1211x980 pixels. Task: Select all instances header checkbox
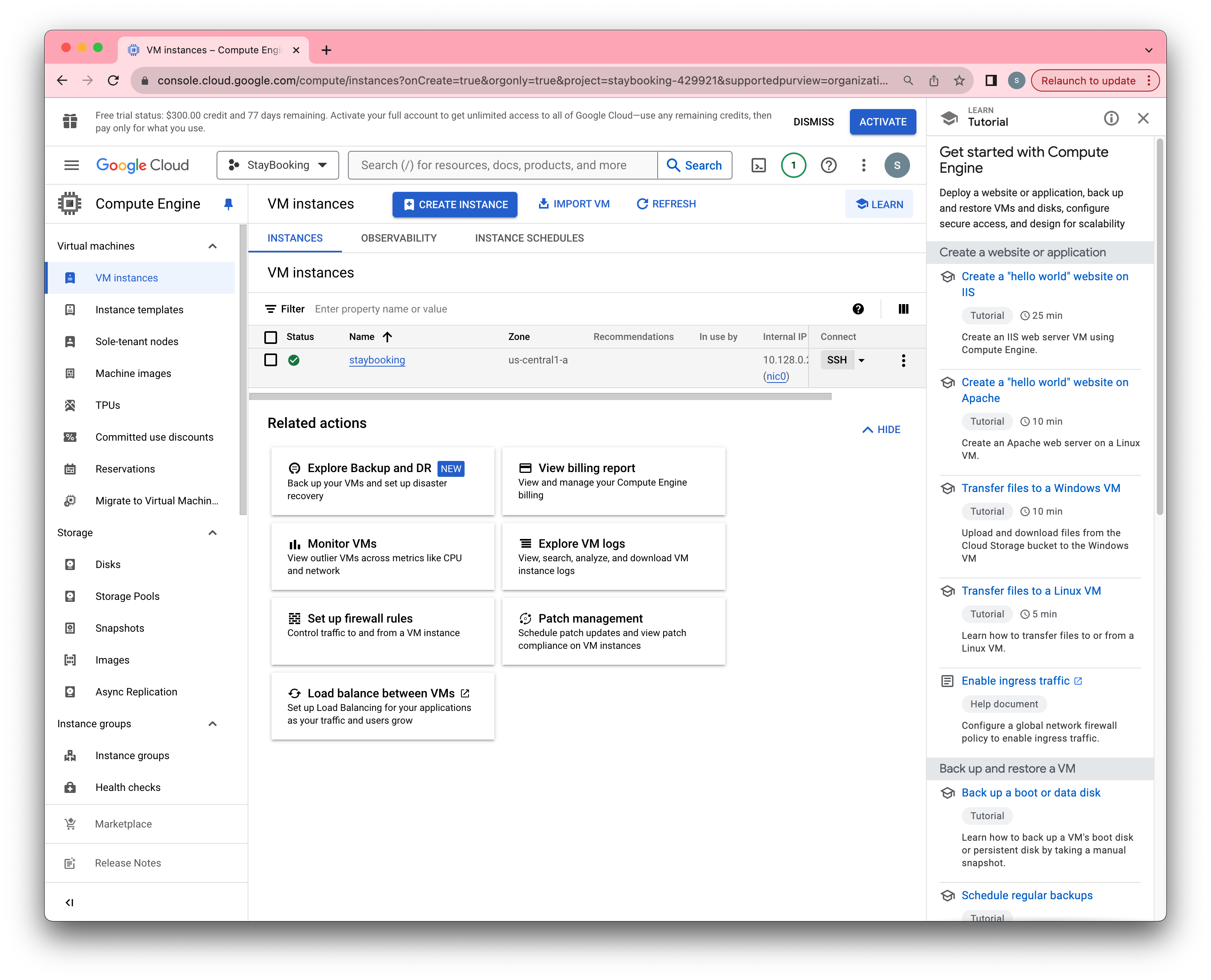coord(270,337)
